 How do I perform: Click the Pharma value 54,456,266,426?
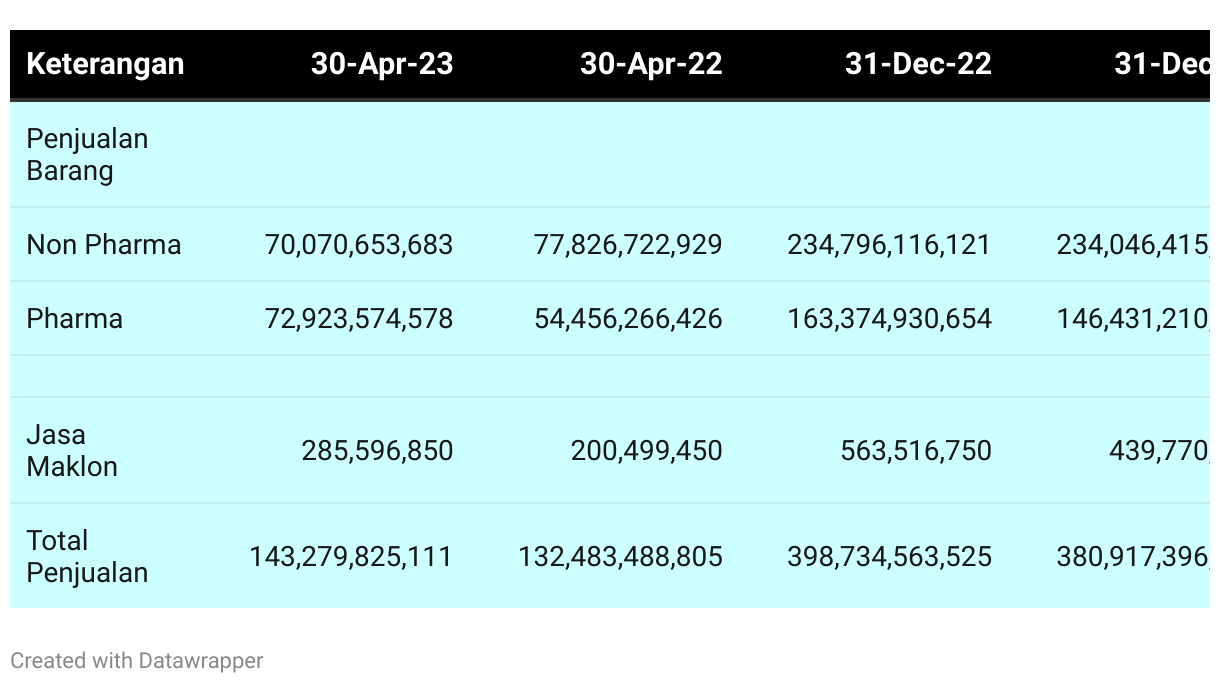(x=628, y=318)
